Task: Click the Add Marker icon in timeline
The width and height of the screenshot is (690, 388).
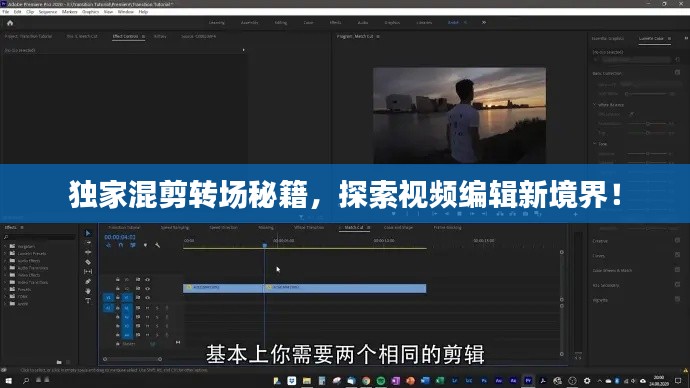Action: click(x=145, y=245)
